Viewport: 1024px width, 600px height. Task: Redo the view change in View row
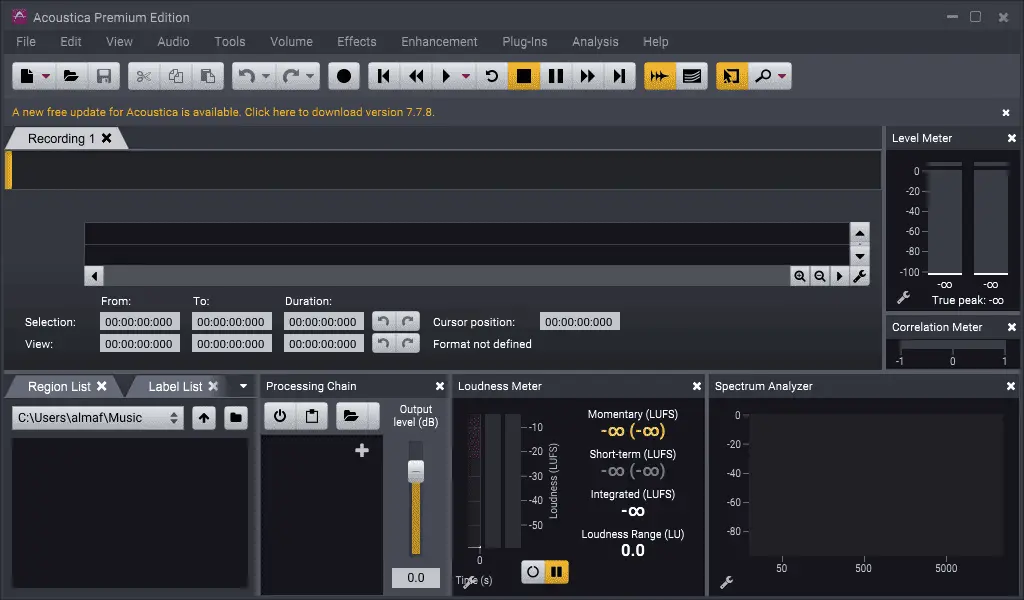(x=408, y=343)
